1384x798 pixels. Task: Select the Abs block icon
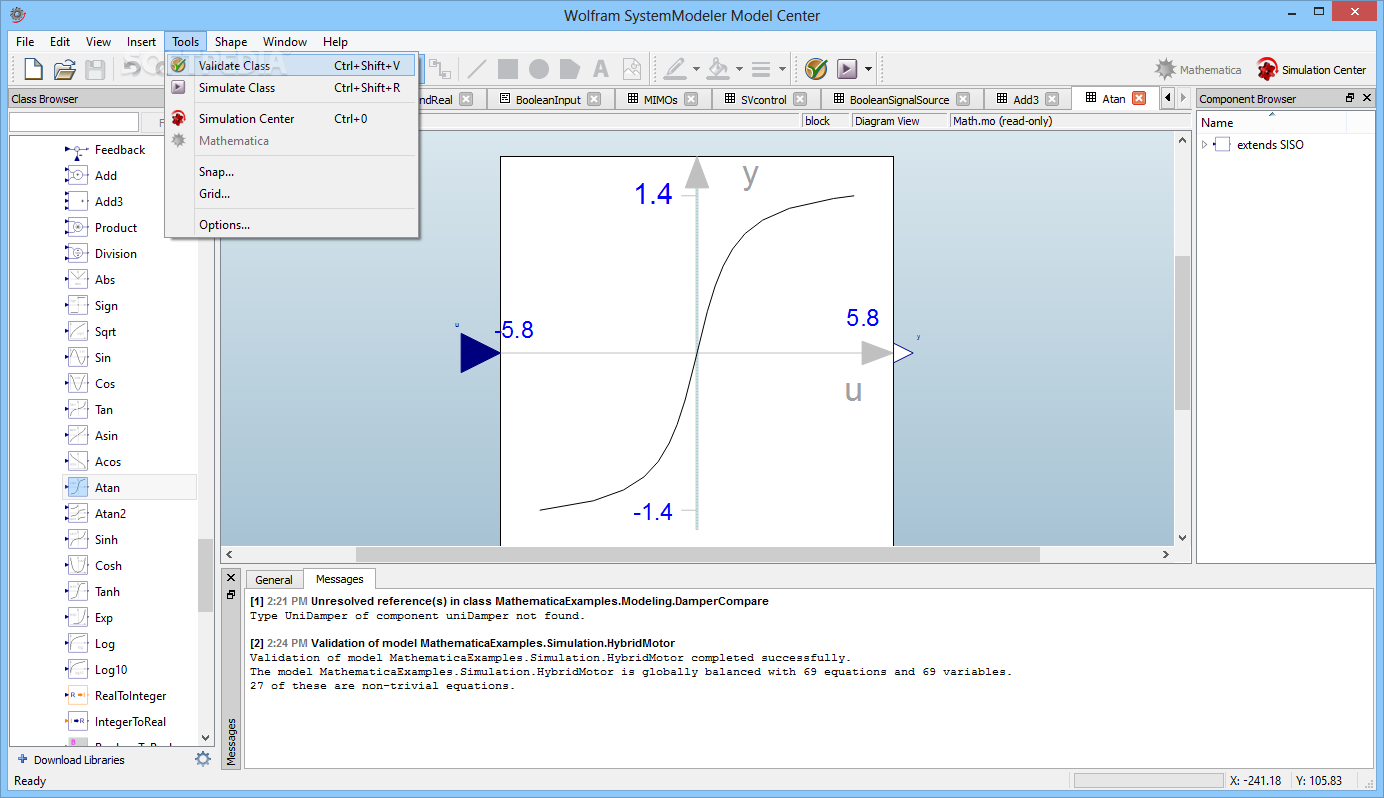tap(78, 280)
